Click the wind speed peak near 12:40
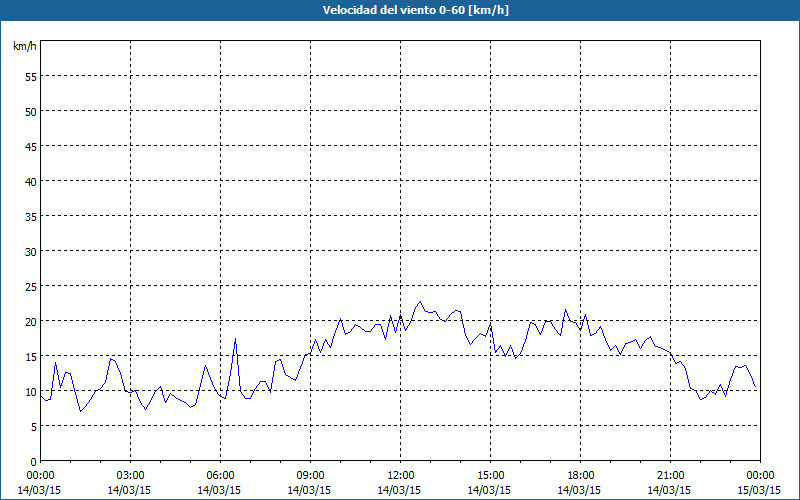800x500 pixels. pos(420,302)
